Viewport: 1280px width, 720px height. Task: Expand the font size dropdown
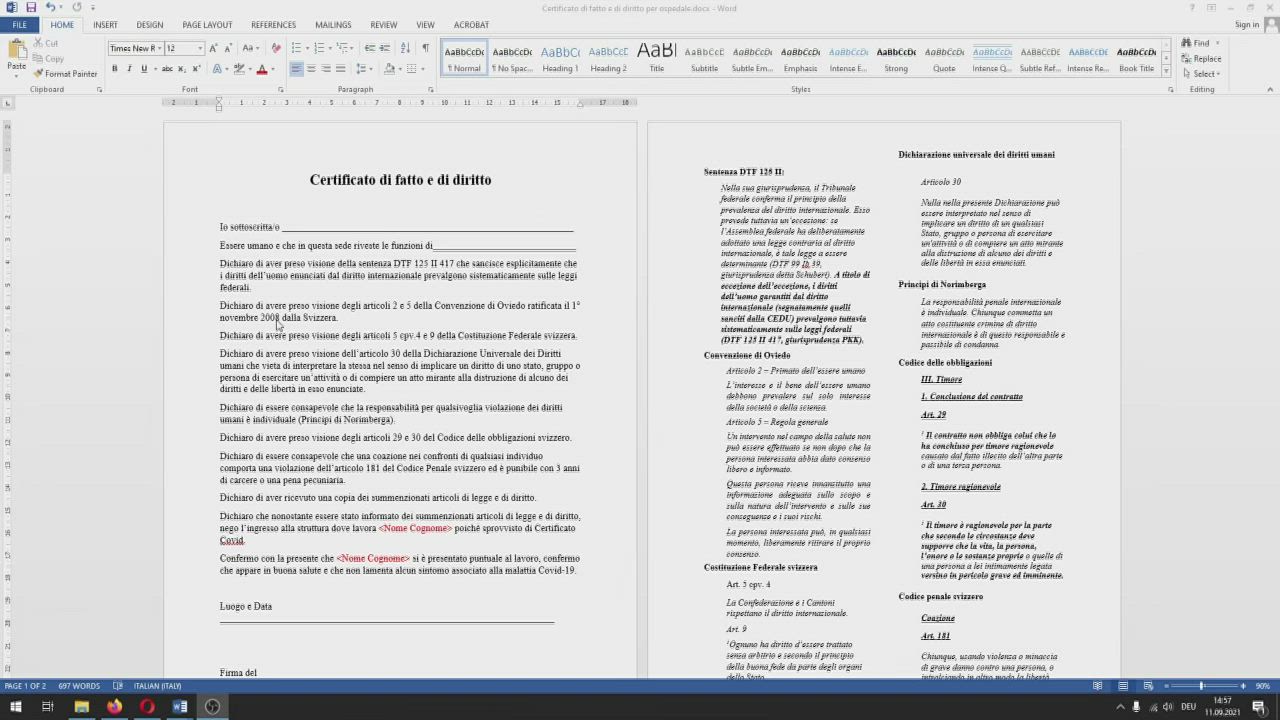pyautogui.click(x=199, y=48)
